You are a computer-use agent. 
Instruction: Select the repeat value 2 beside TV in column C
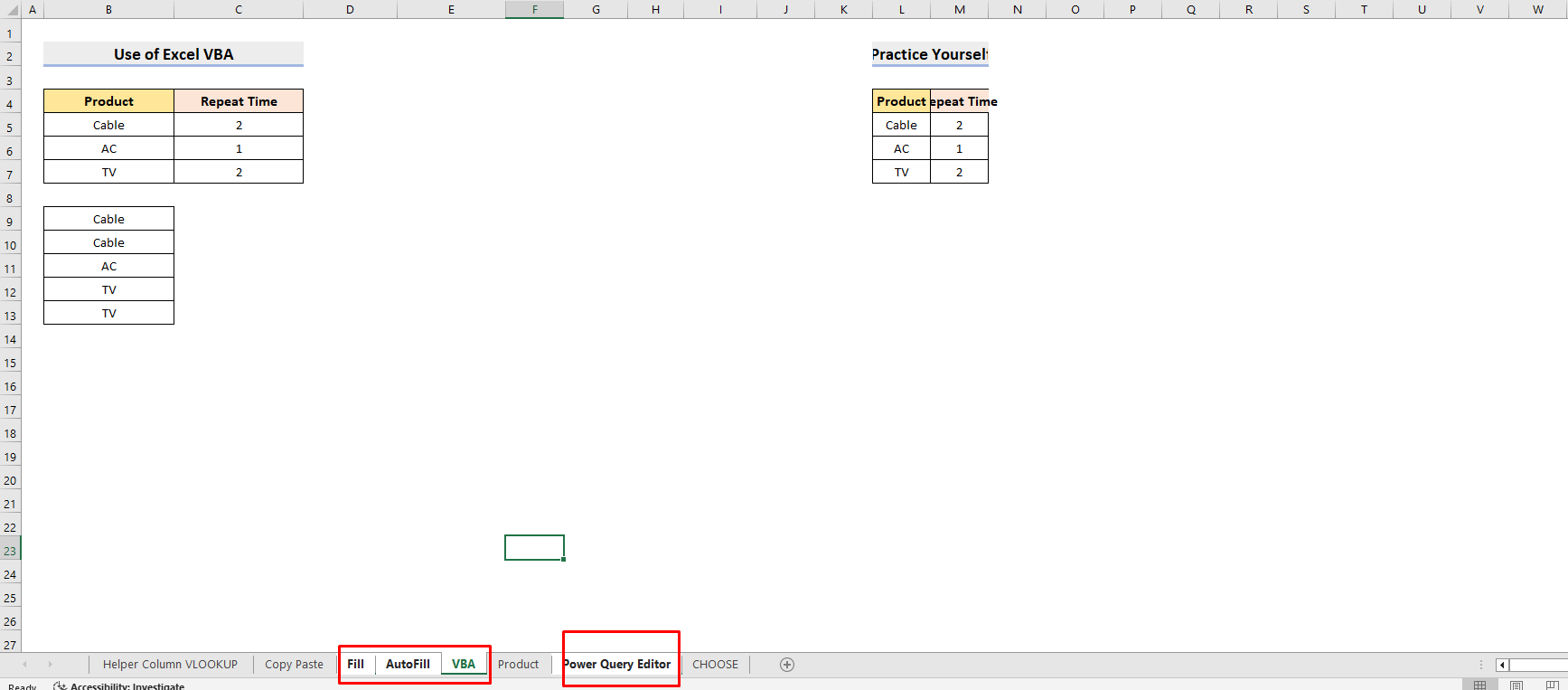(239, 172)
